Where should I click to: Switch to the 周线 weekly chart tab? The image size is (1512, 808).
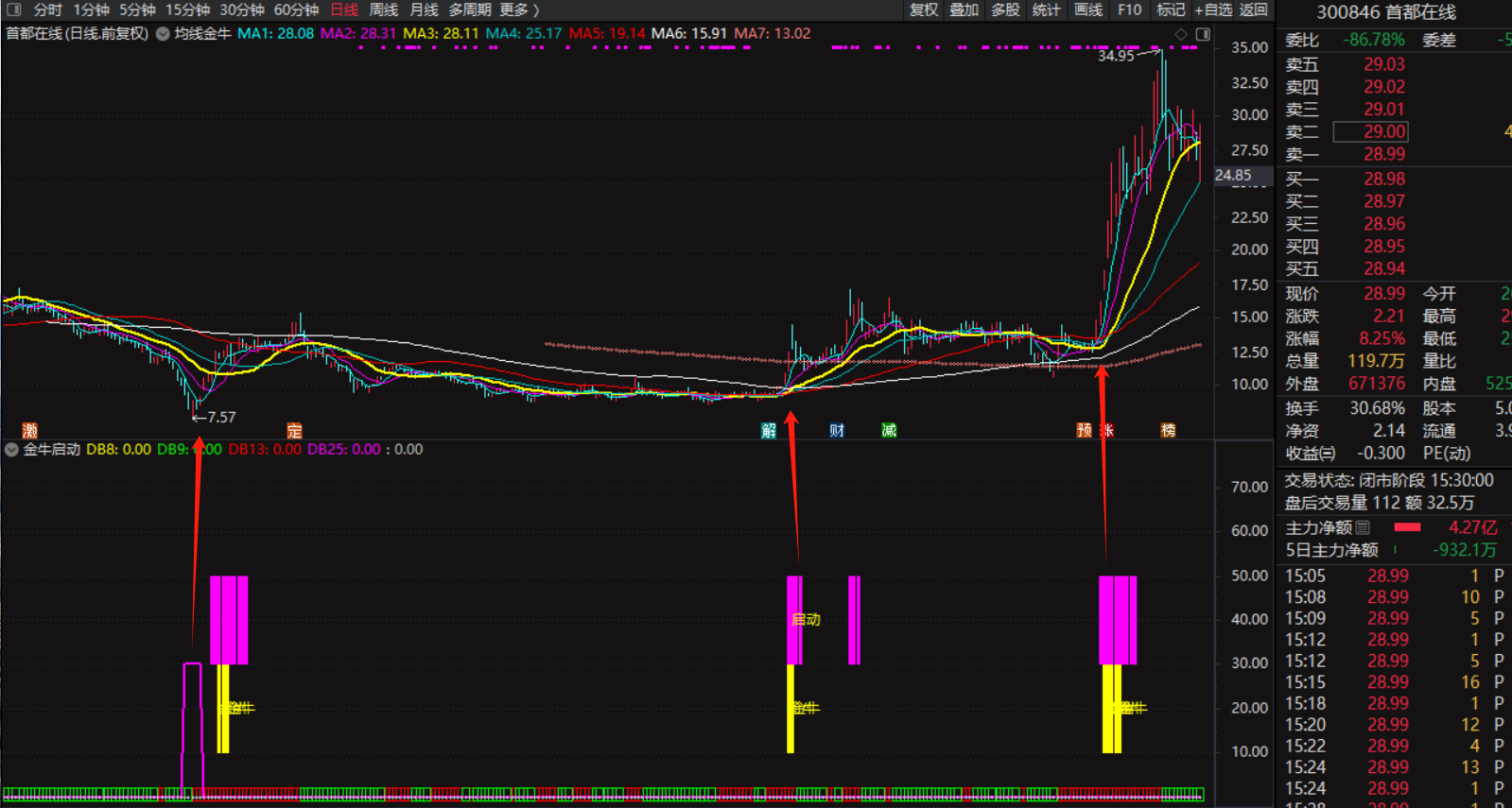pyautogui.click(x=383, y=9)
